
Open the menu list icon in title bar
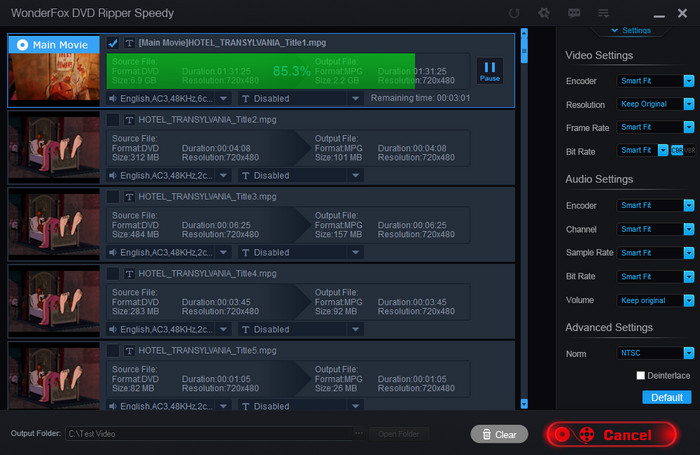tap(603, 13)
